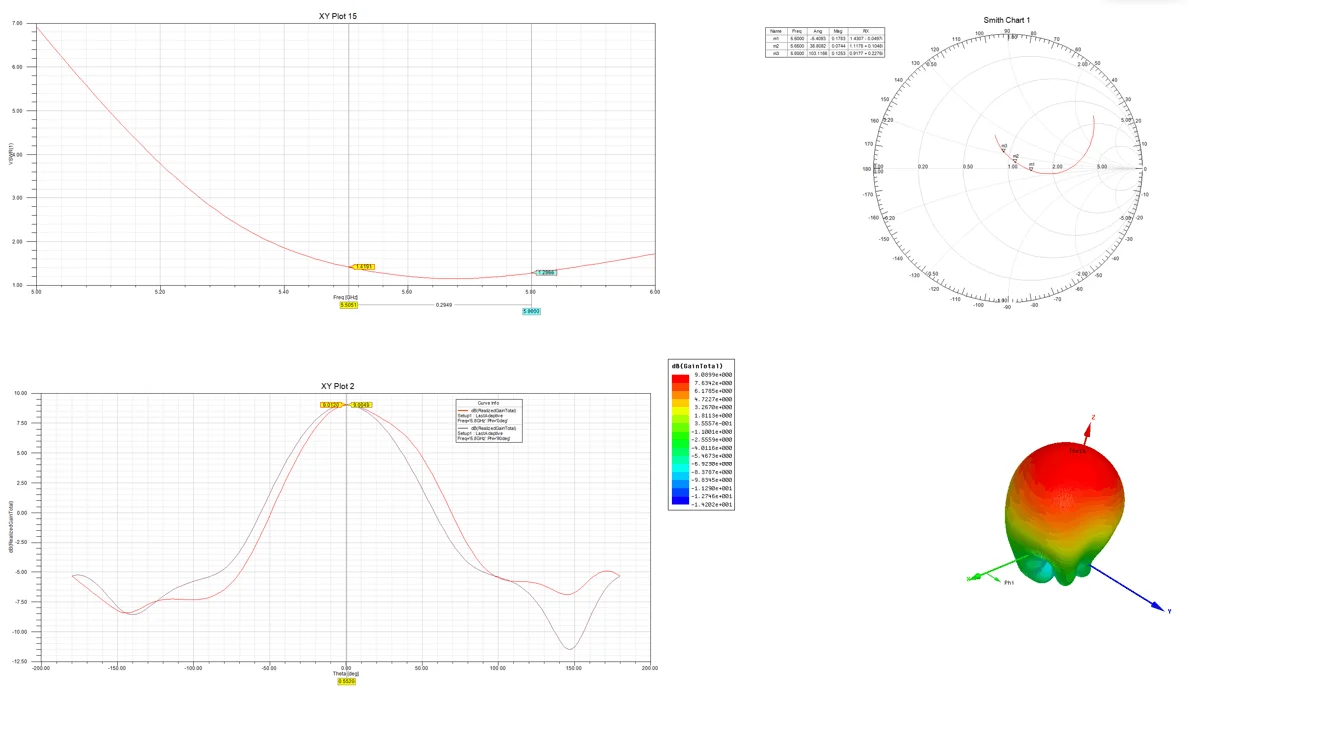
Task: Select marker m3 on the Smith chart
Action: click(1004, 148)
